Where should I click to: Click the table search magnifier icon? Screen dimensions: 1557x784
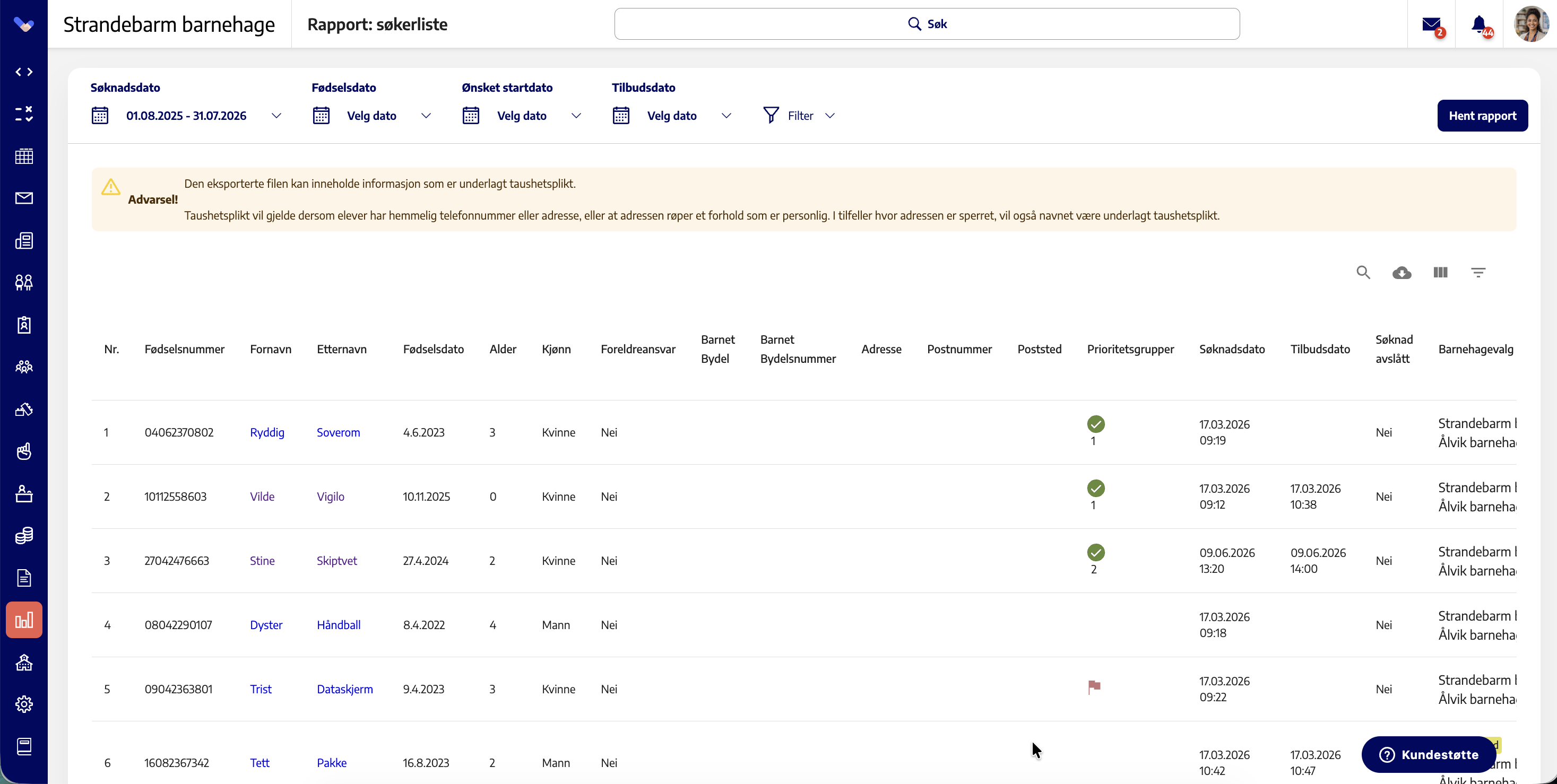tap(1363, 273)
